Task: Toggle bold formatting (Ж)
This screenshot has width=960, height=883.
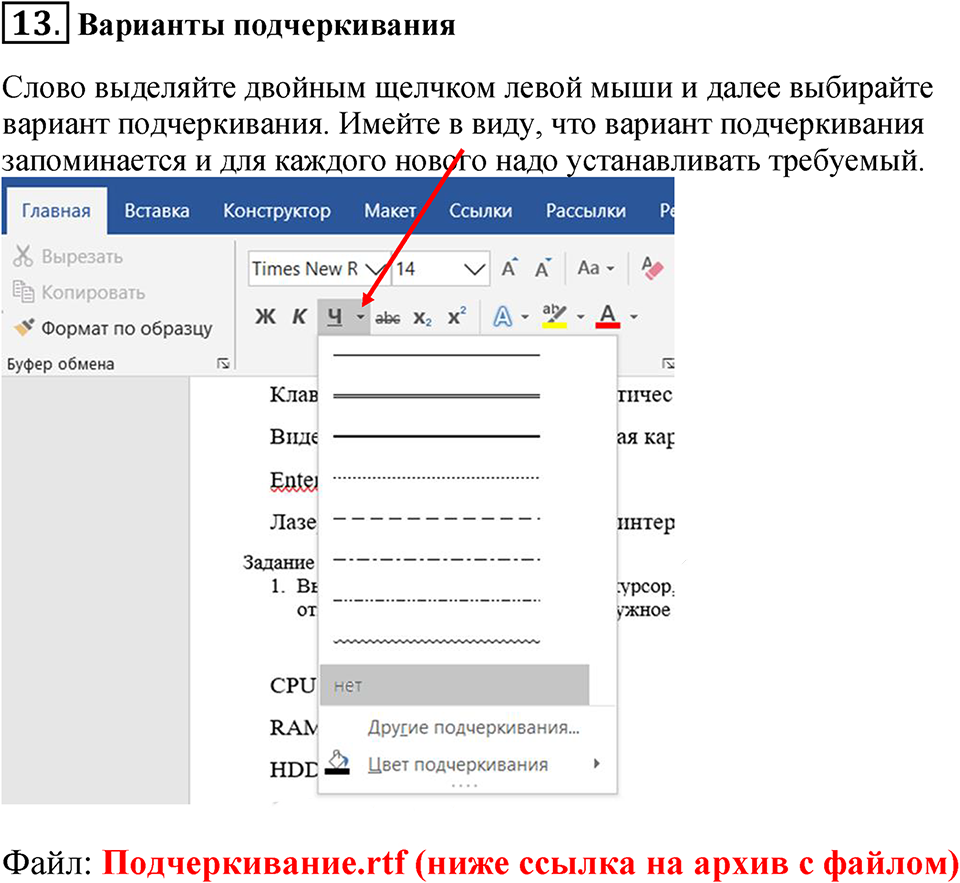Action: (265, 317)
